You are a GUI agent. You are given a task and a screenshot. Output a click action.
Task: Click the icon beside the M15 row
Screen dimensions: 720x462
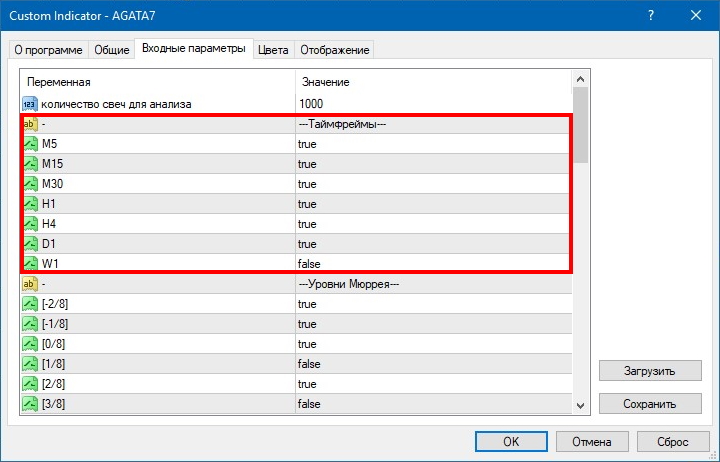click(30, 164)
